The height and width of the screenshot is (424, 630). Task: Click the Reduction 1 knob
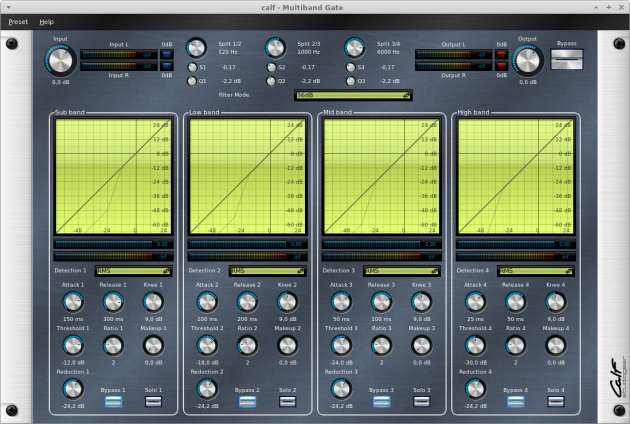point(73,389)
